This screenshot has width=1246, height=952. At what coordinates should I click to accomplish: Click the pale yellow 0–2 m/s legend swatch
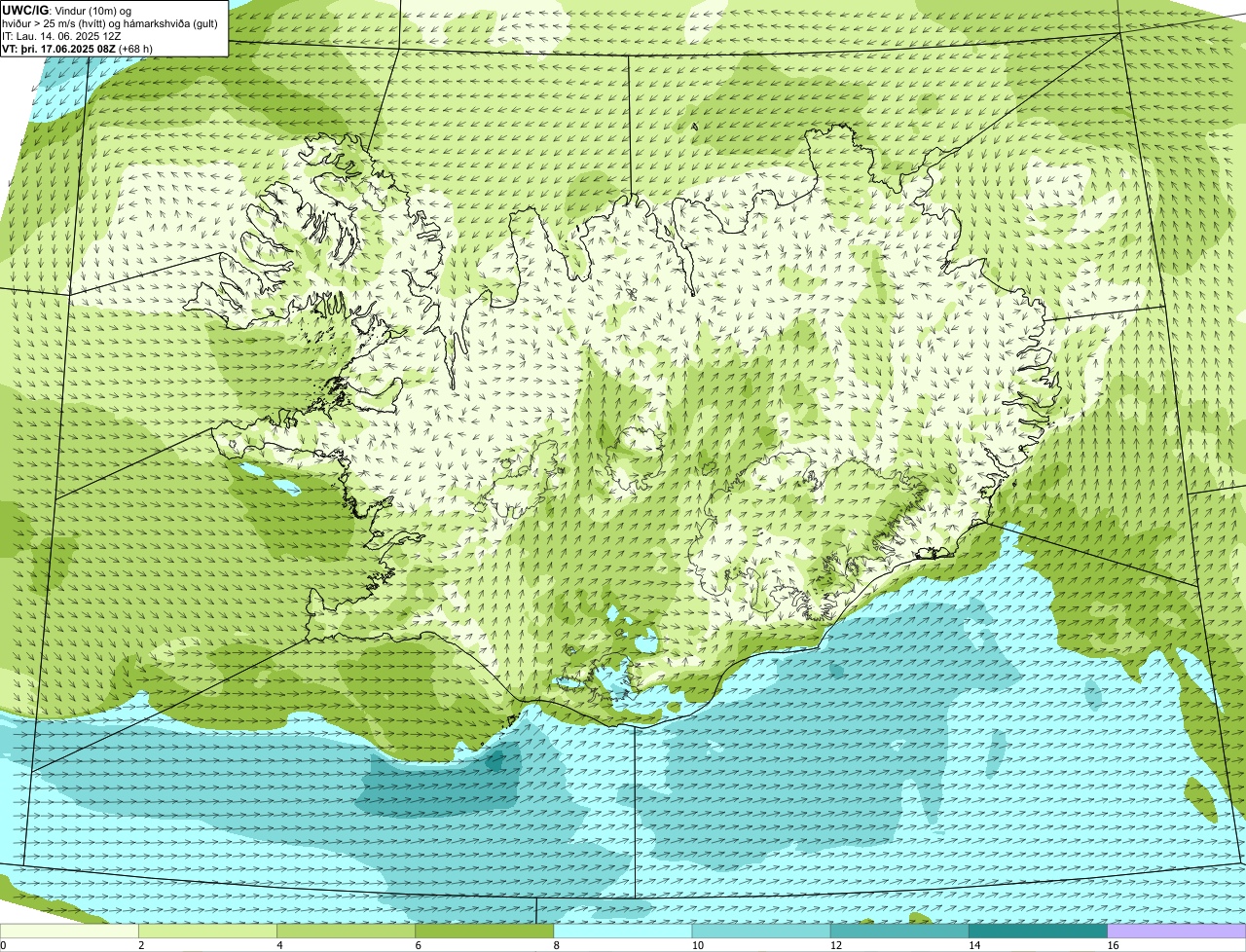click(69, 932)
